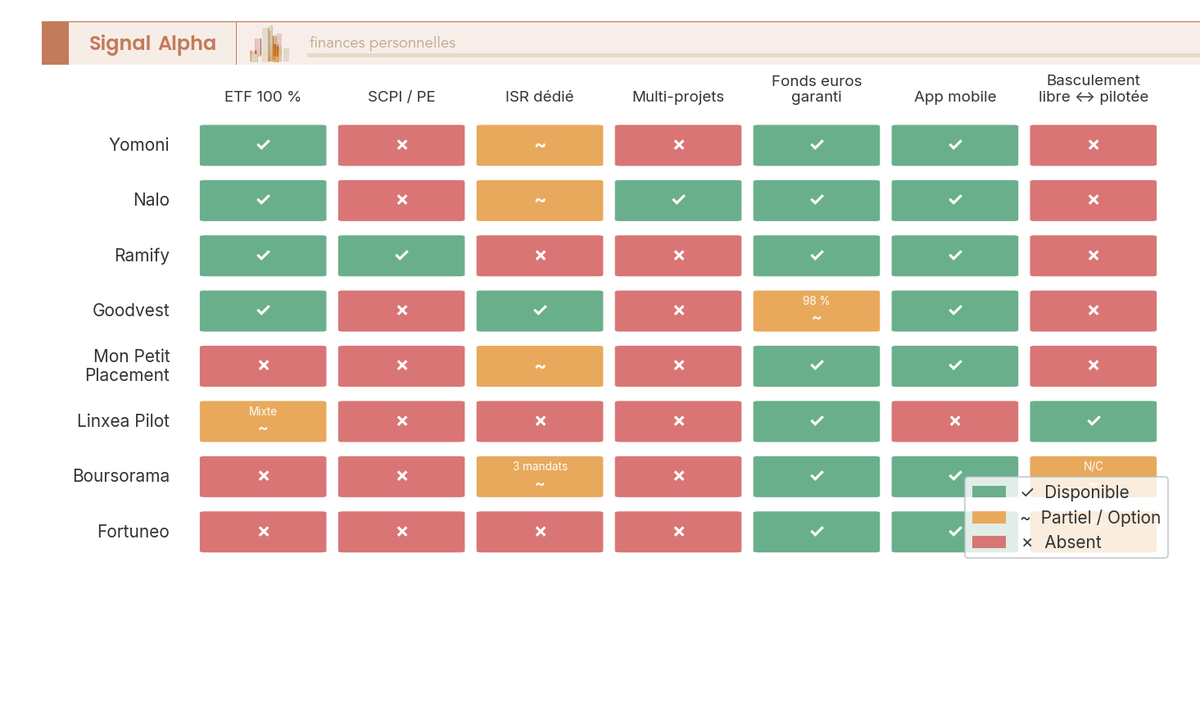
Task: Select the Mon Petit Placement App mobile checkmark
Action: pyautogui.click(x=954, y=366)
